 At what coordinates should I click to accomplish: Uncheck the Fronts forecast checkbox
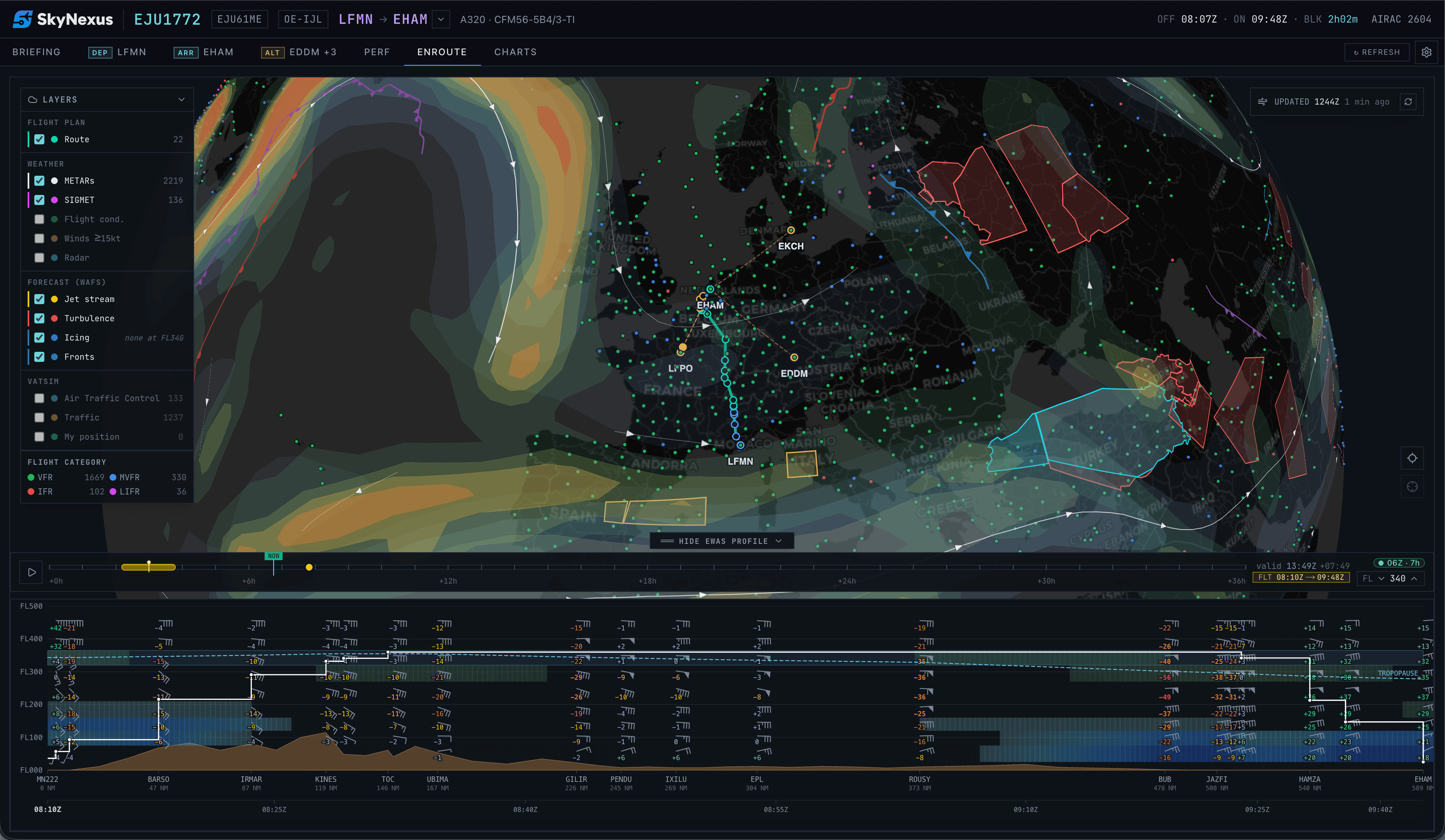coord(40,357)
